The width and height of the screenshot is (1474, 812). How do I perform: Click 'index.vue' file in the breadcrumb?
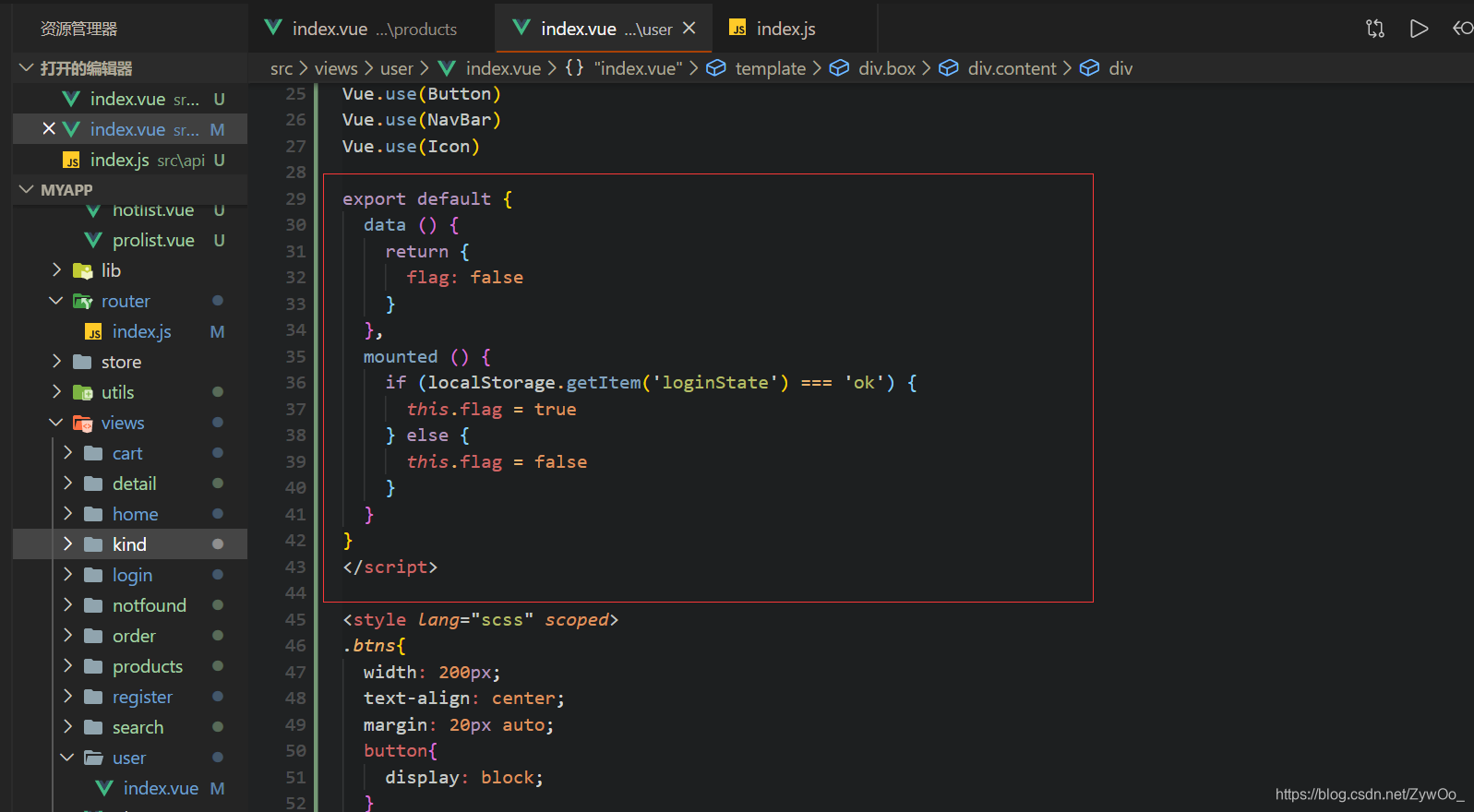(x=503, y=68)
